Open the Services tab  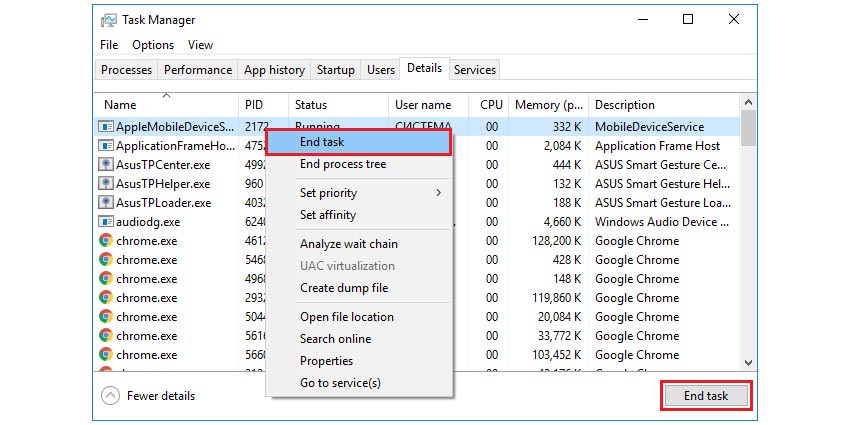475,70
